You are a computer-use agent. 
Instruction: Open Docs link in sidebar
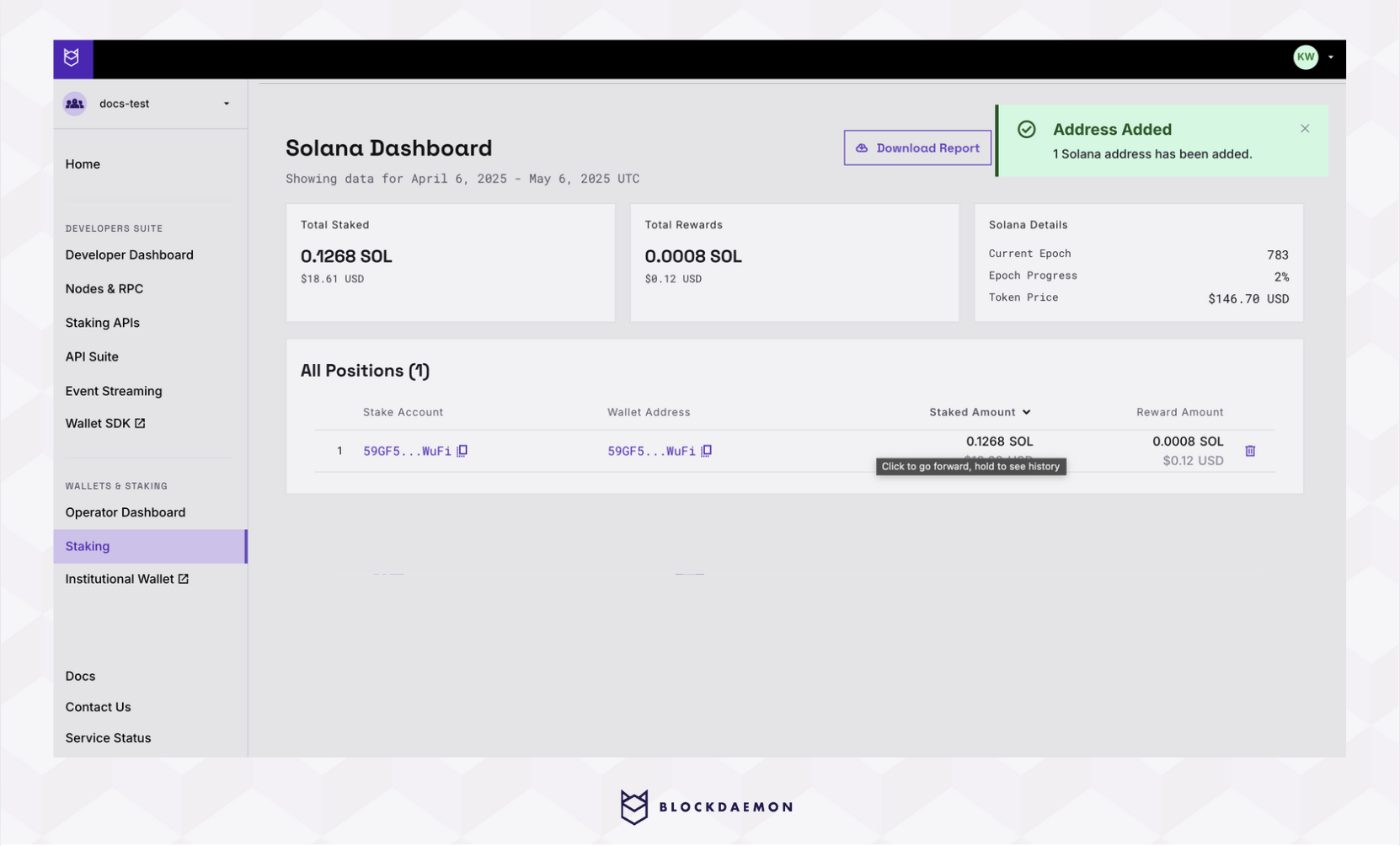point(80,676)
